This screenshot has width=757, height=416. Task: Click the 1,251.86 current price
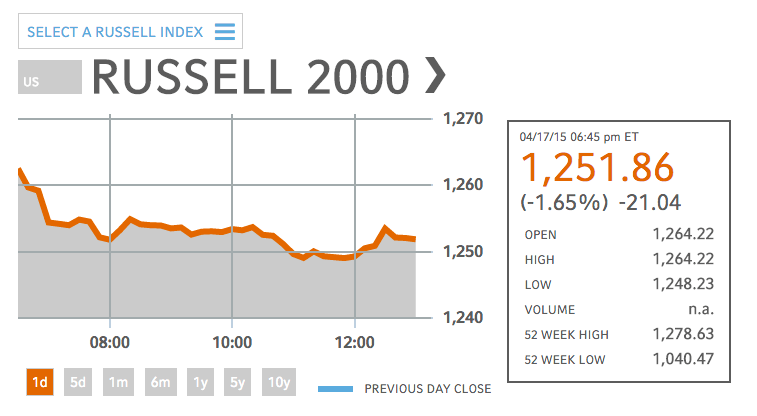tap(598, 168)
